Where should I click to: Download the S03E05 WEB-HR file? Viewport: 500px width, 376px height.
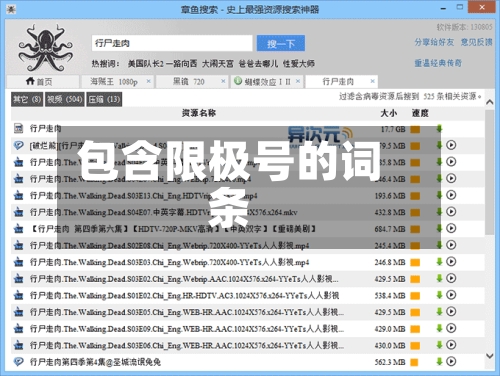439,312
